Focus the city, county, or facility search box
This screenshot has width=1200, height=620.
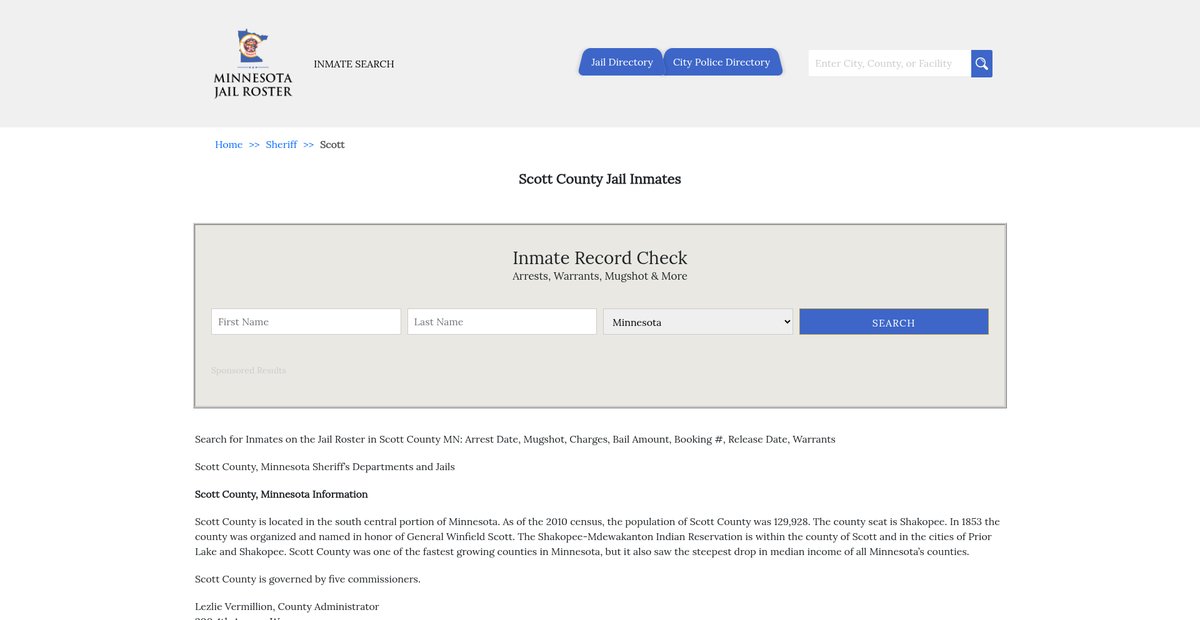pyautogui.click(x=888, y=64)
